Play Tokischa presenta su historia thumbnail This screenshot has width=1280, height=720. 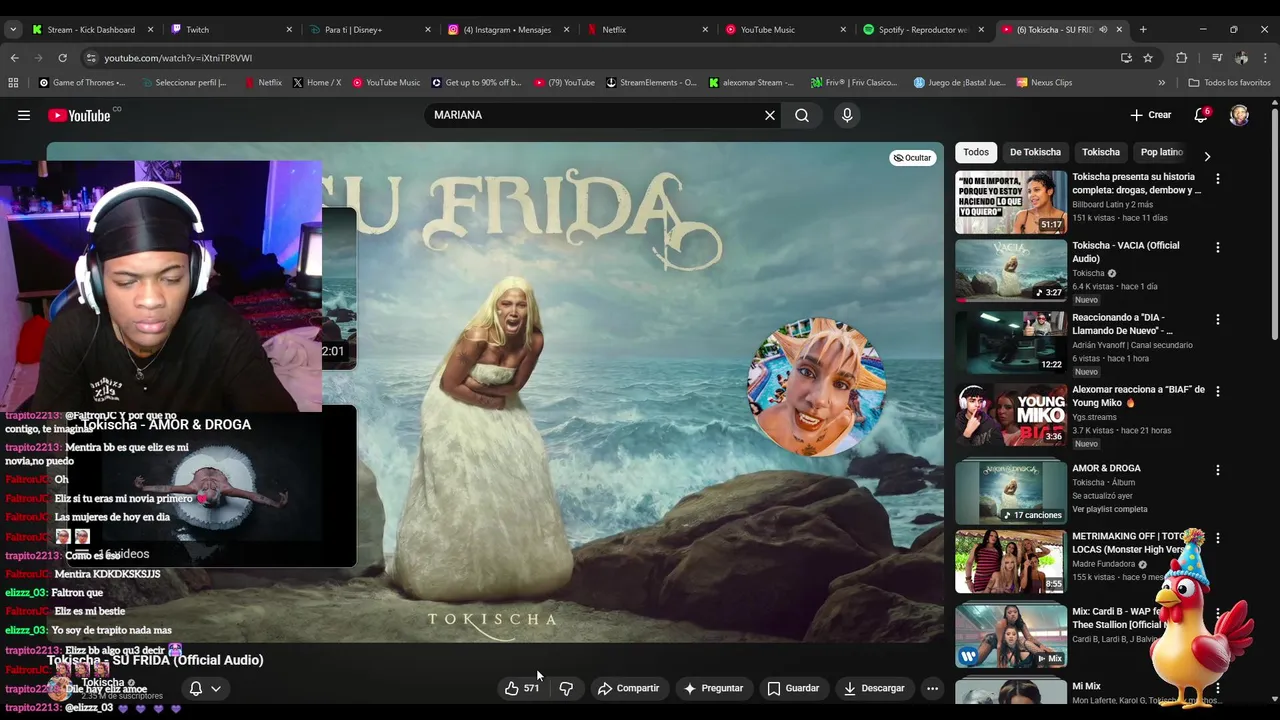click(x=1010, y=202)
